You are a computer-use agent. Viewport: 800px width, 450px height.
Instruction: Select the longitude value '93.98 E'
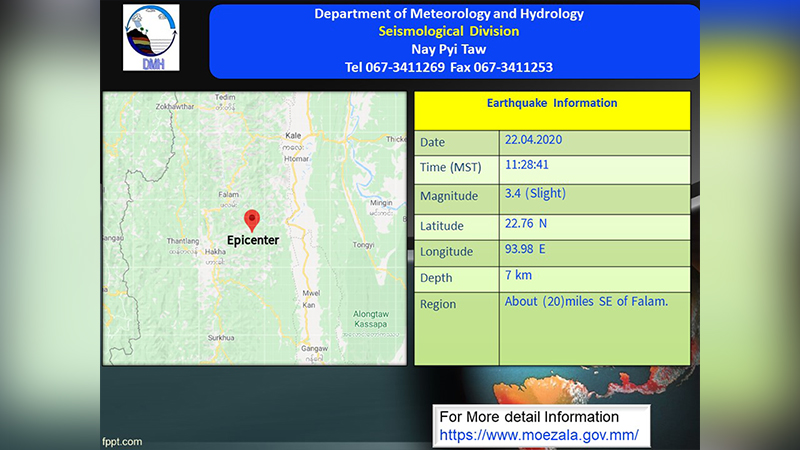[525, 249]
